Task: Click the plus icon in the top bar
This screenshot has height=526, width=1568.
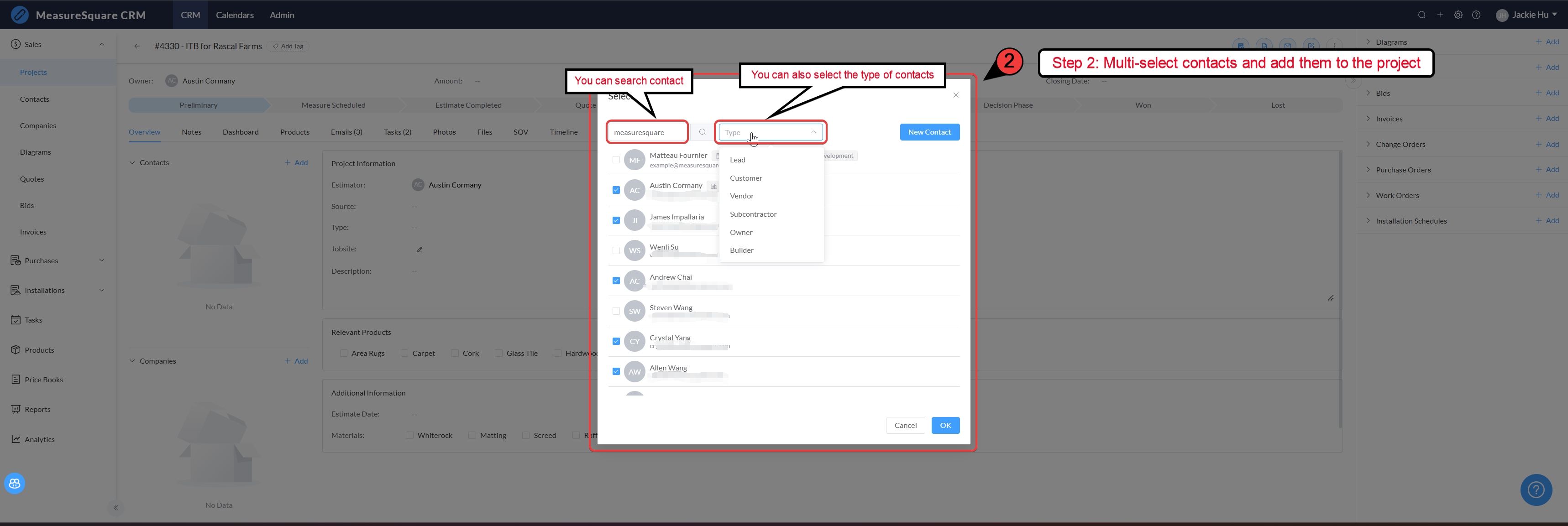Action: click(x=1440, y=15)
